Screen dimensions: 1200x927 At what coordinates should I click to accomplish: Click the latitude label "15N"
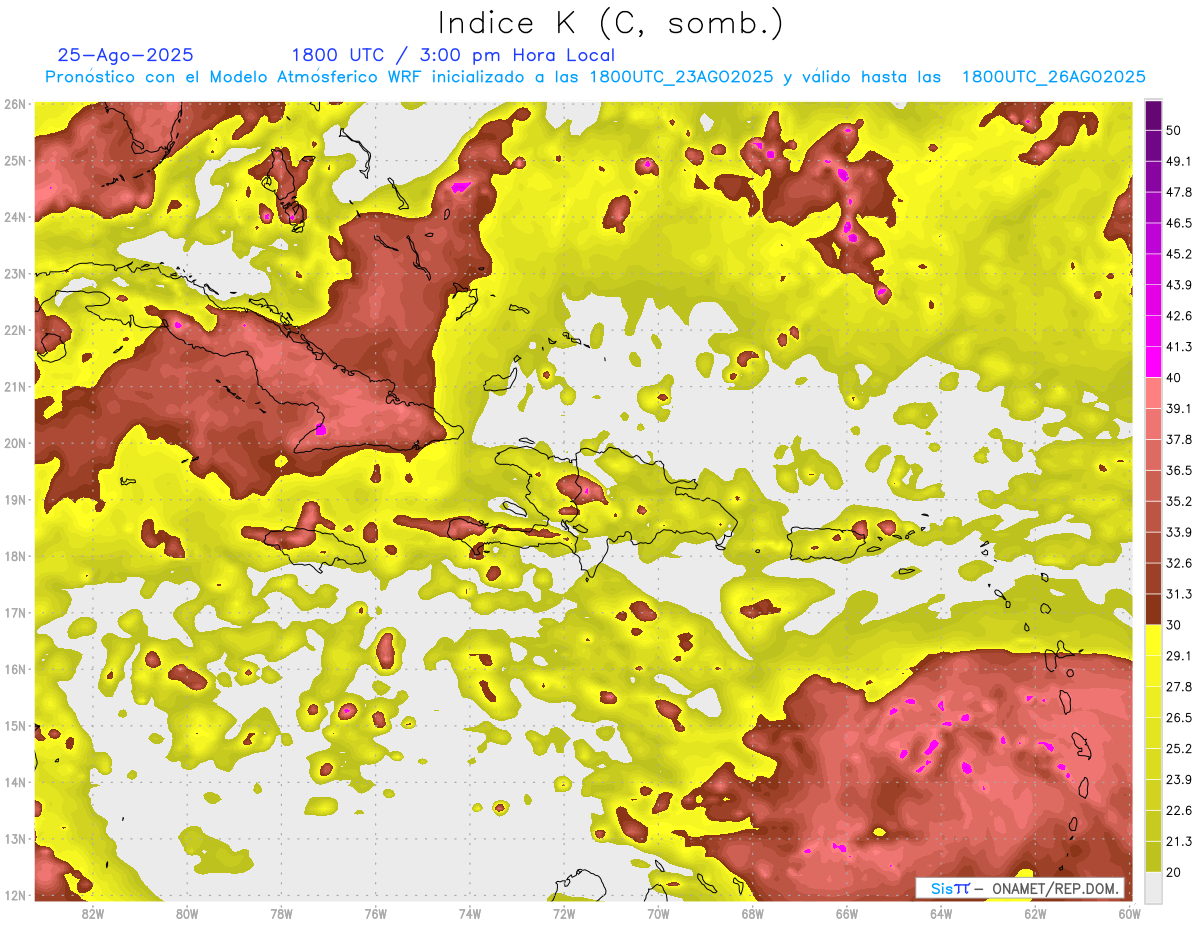click(x=15, y=726)
